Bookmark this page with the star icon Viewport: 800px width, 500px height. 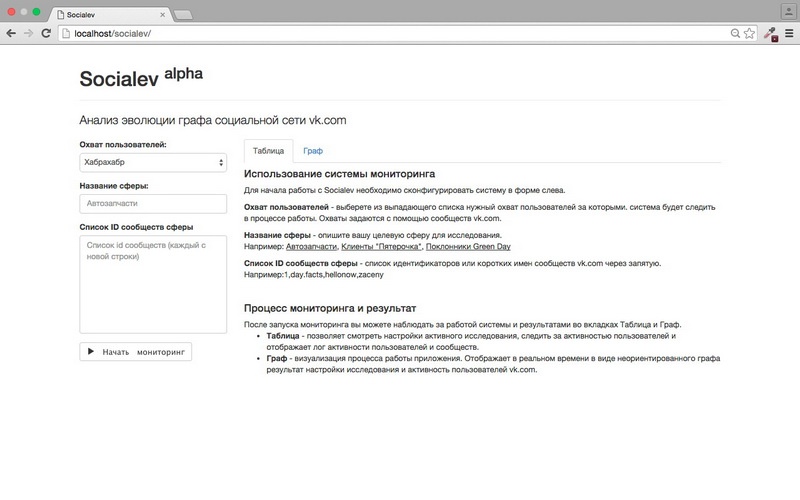pyautogui.click(x=749, y=33)
